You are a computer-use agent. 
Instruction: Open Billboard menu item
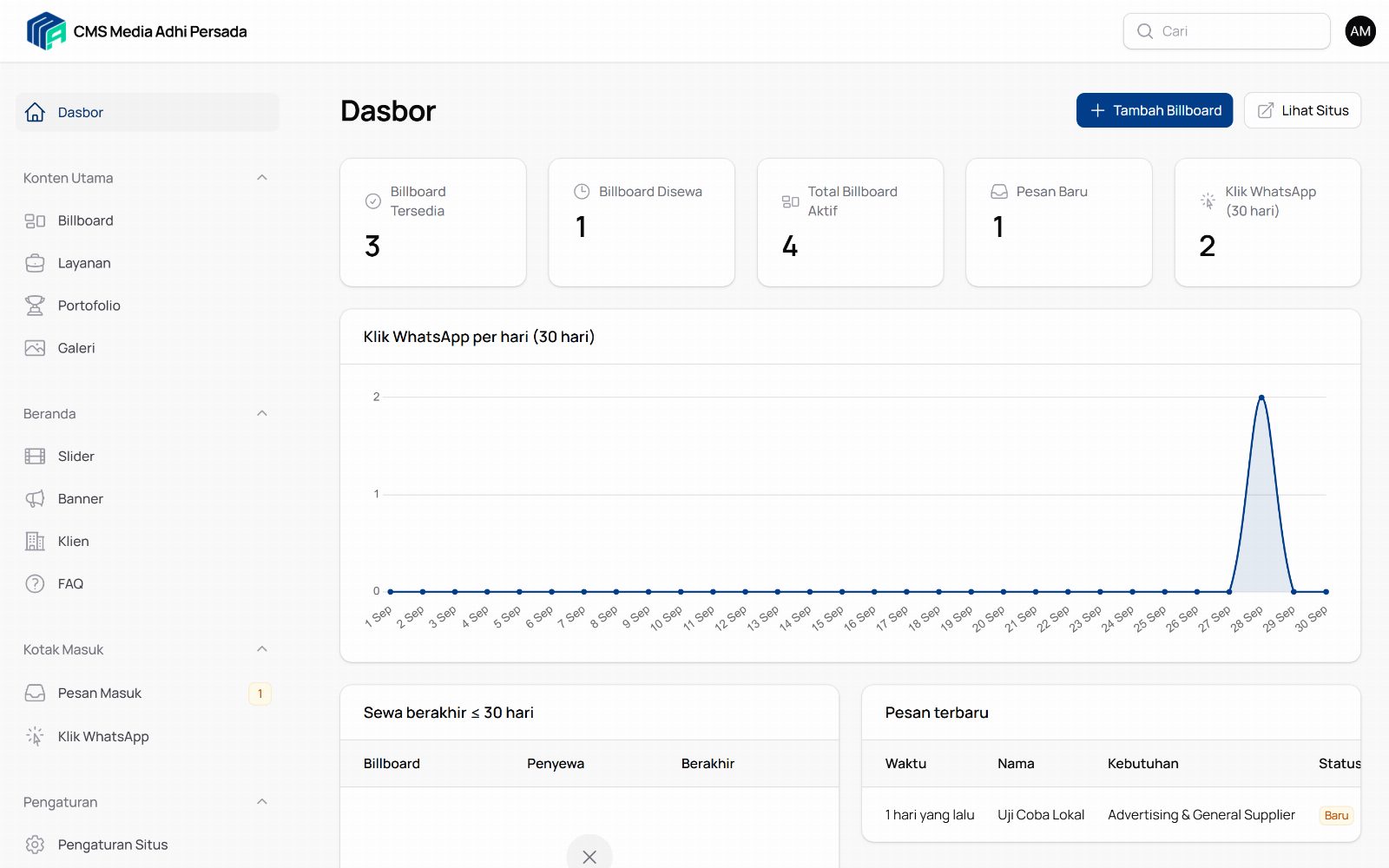148,220
